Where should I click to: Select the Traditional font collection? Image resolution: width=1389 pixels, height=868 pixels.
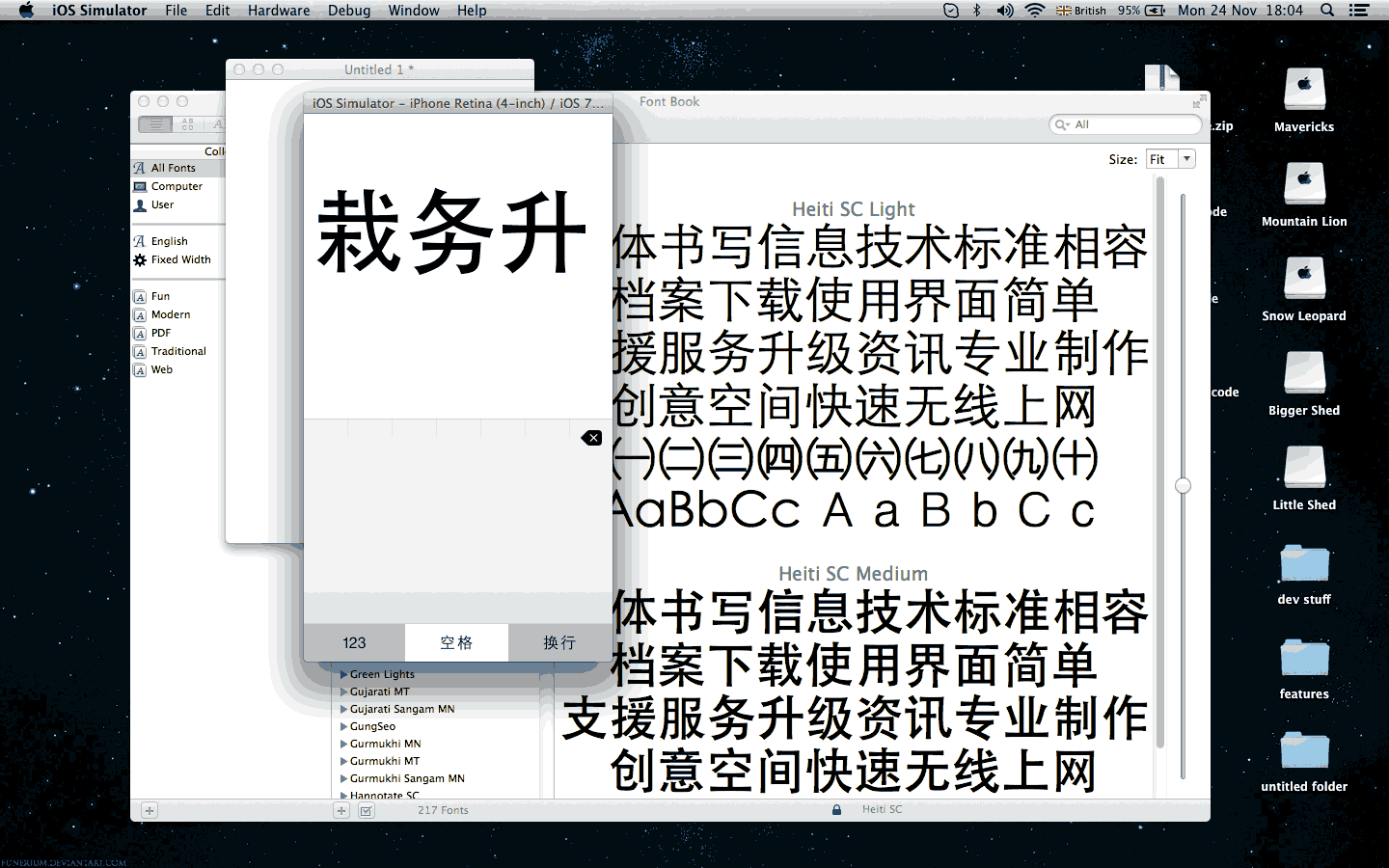coord(177,351)
